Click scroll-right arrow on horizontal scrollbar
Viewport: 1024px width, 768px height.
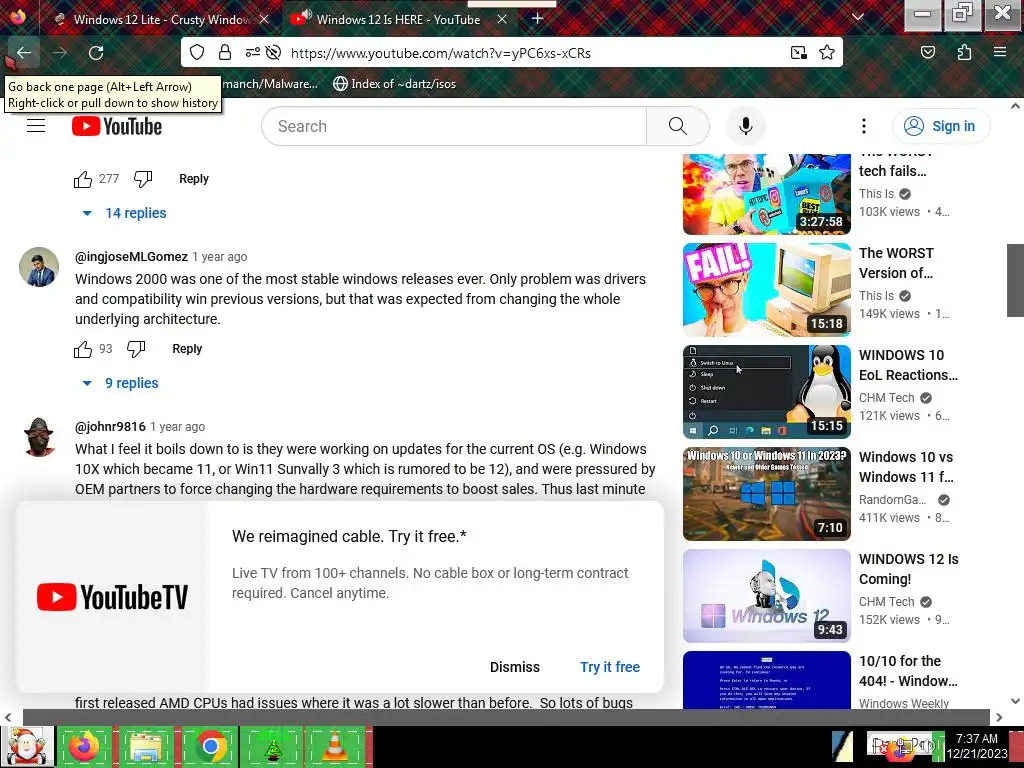pos(999,717)
